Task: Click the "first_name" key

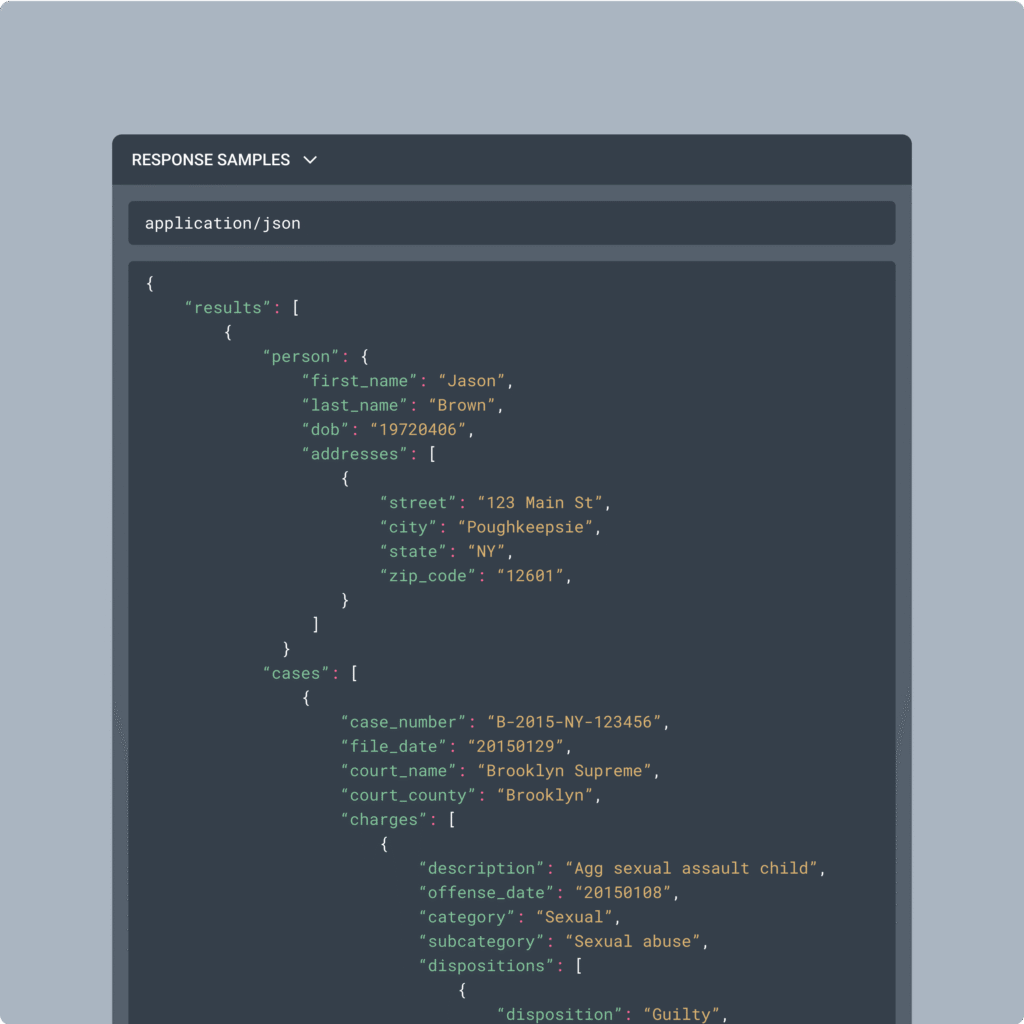Action: (359, 381)
